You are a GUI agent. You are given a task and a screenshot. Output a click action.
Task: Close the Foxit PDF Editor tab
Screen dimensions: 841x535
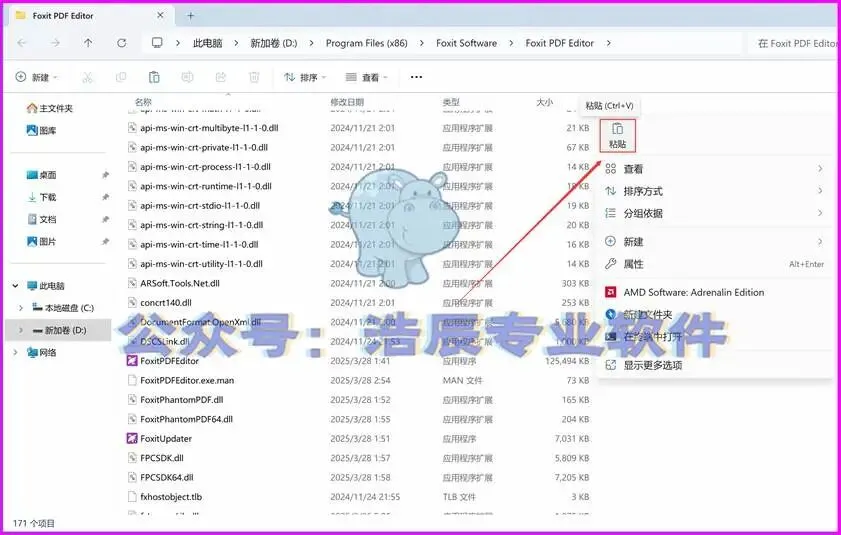[x=160, y=16]
